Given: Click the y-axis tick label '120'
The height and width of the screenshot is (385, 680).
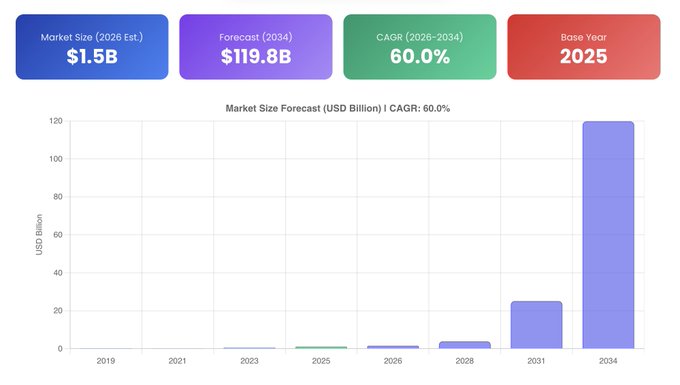Looking at the screenshot, I should [x=56, y=121].
